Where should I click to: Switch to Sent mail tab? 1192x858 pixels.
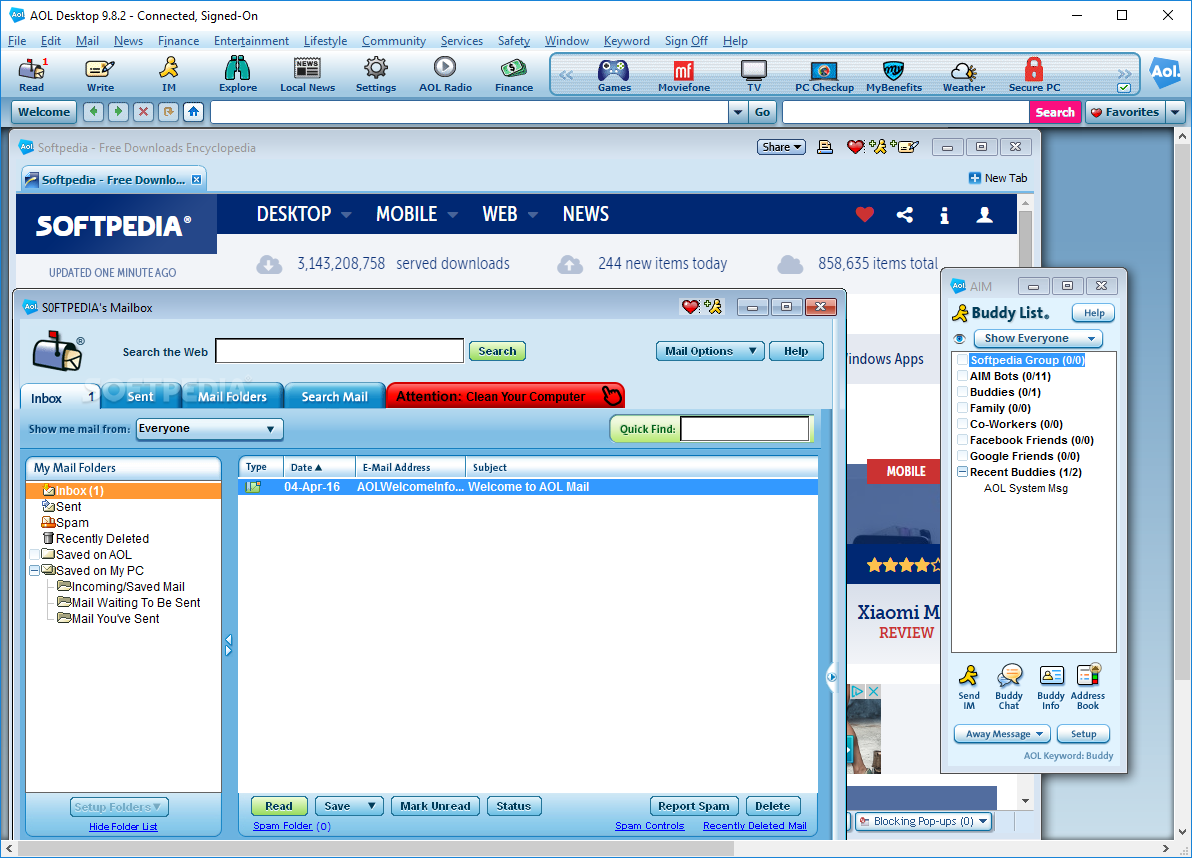(140, 396)
